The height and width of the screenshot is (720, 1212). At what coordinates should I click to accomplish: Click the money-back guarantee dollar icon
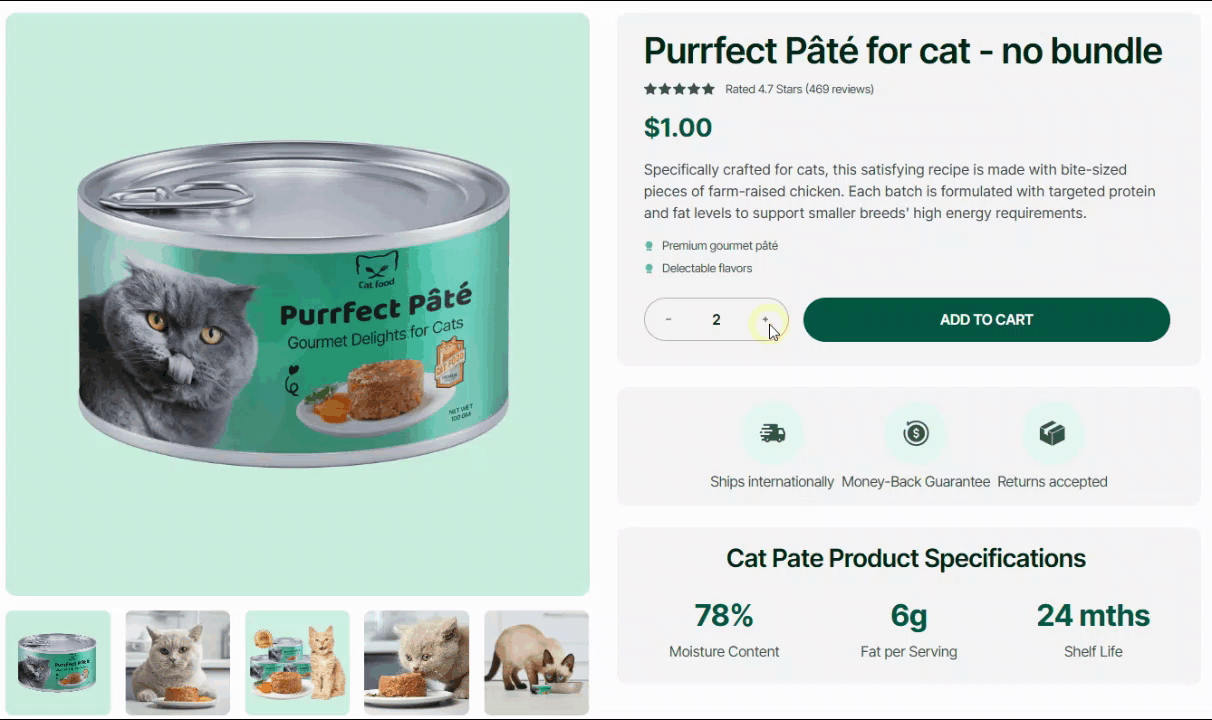point(915,433)
